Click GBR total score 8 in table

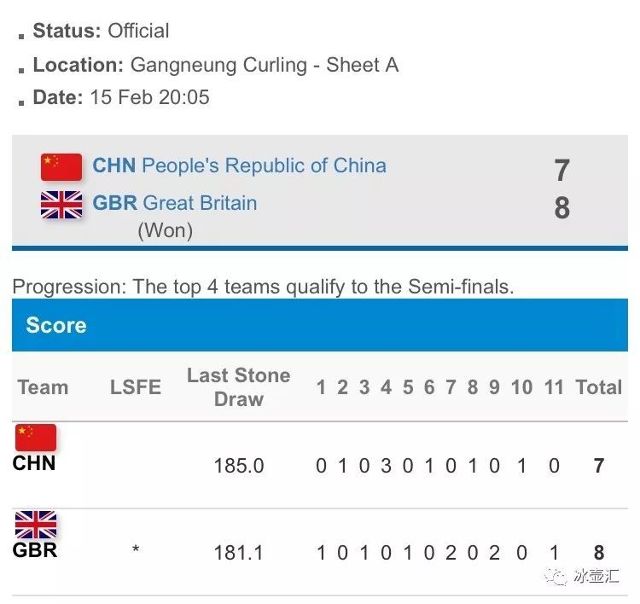[x=599, y=553]
